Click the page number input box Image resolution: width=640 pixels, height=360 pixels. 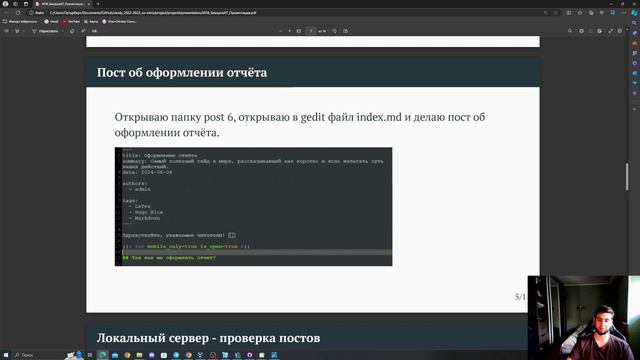[311, 31]
